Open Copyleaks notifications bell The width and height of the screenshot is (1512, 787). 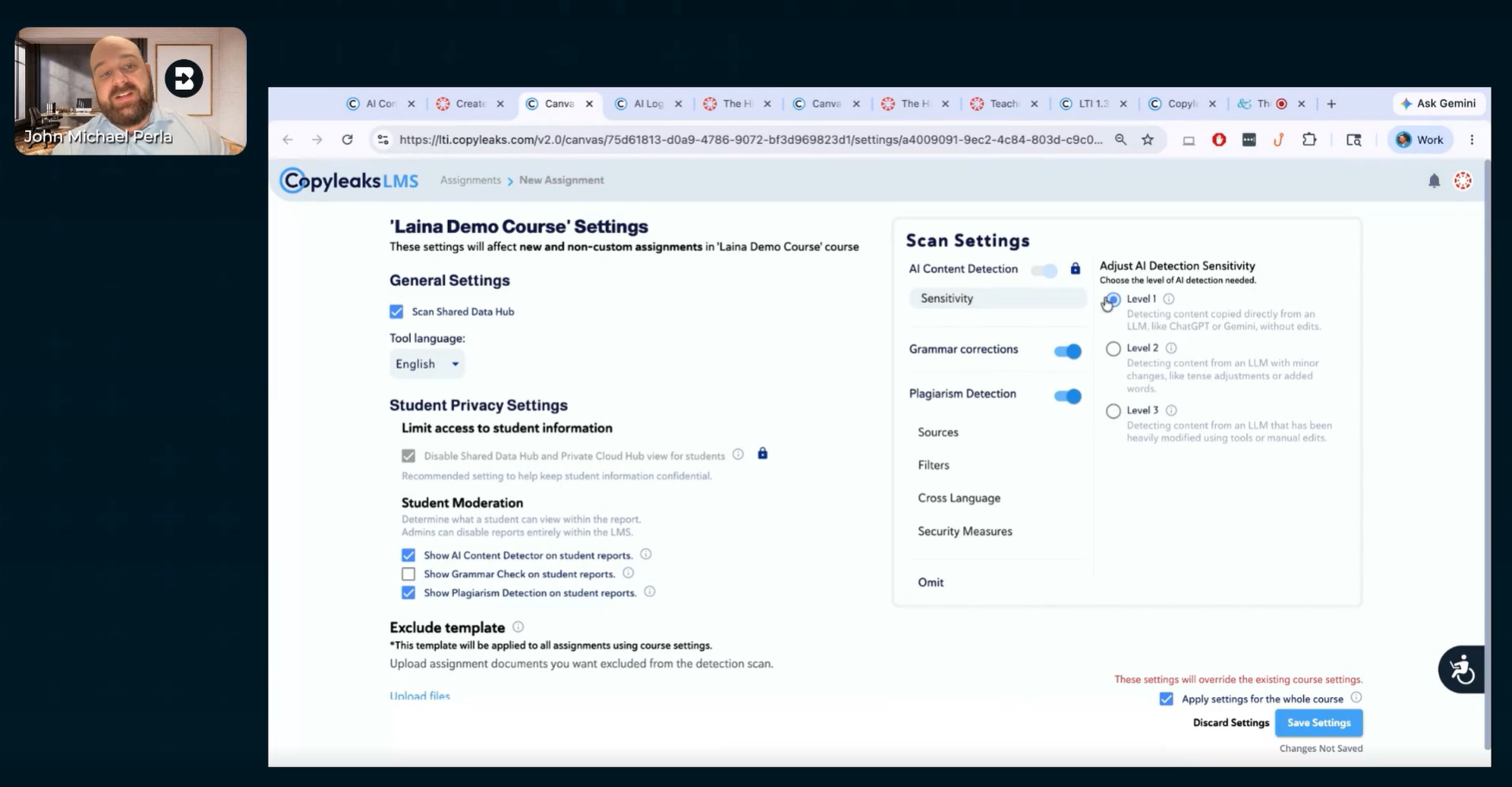(1434, 180)
